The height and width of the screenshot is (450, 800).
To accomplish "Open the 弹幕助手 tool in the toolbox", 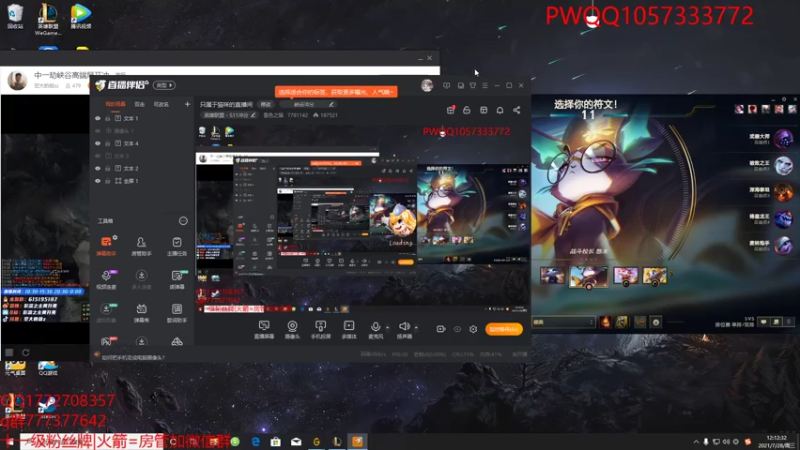I will (106, 245).
